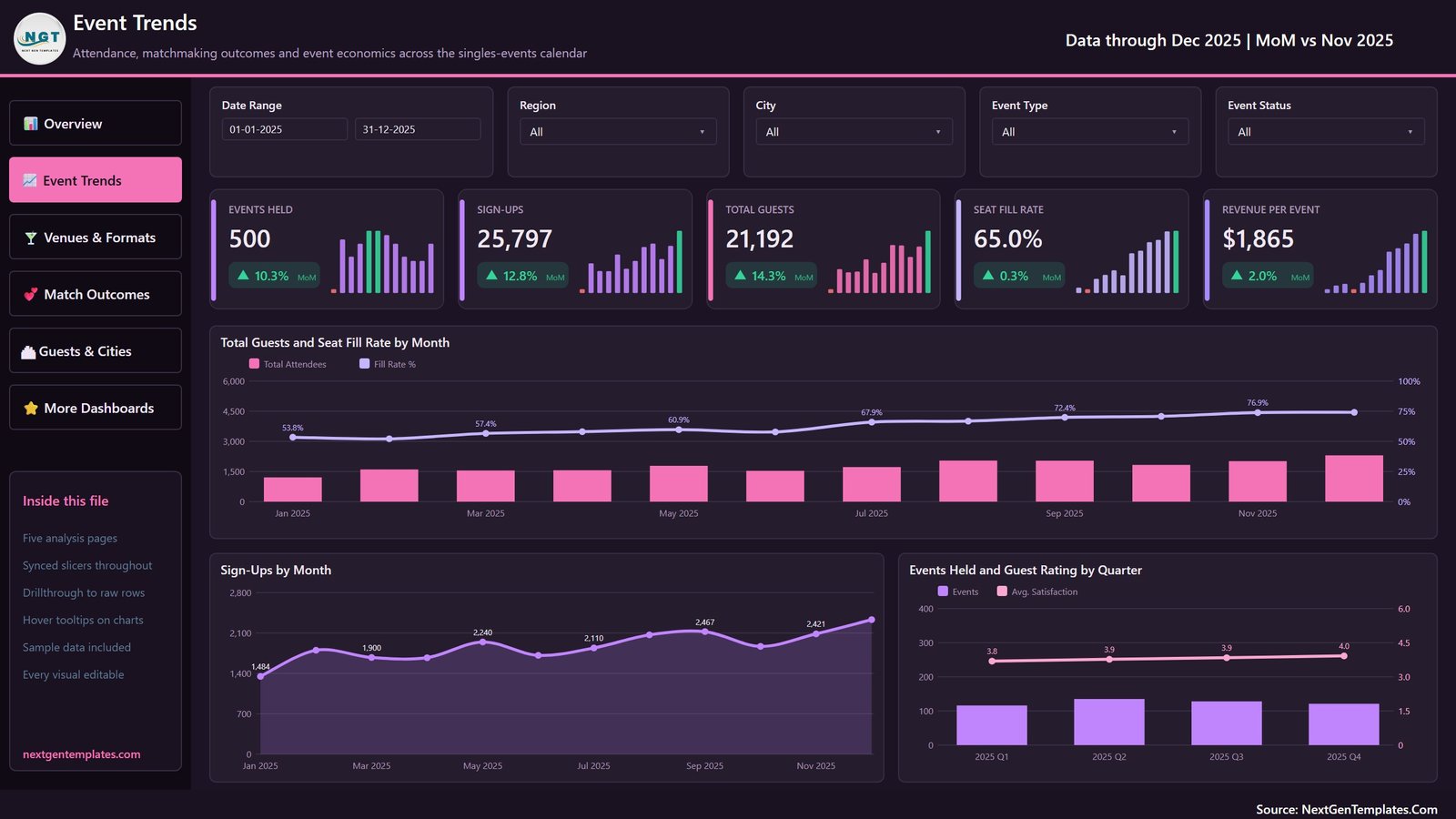Viewport: 1456px width, 819px height.
Task: Open the City dropdown
Action: pyautogui.click(x=854, y=132)
